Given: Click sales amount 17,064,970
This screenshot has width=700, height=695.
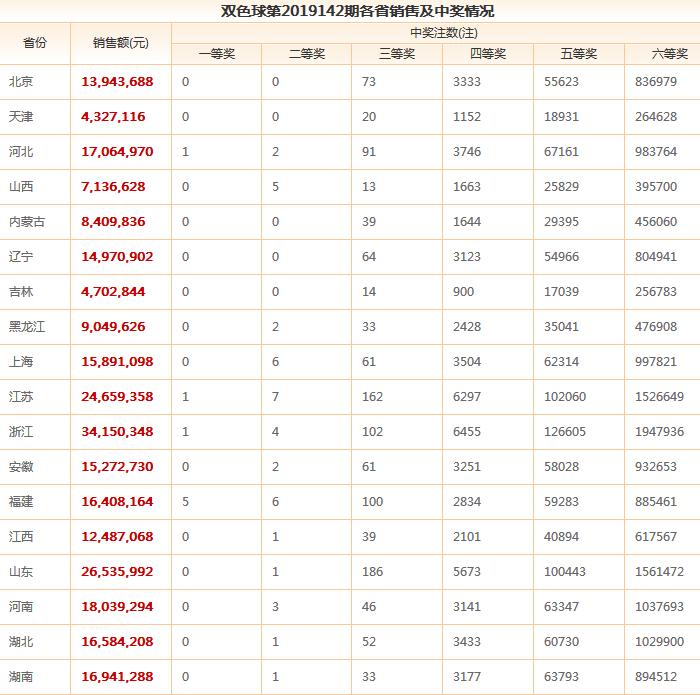Looking at the screenshot, I should 117,152.
